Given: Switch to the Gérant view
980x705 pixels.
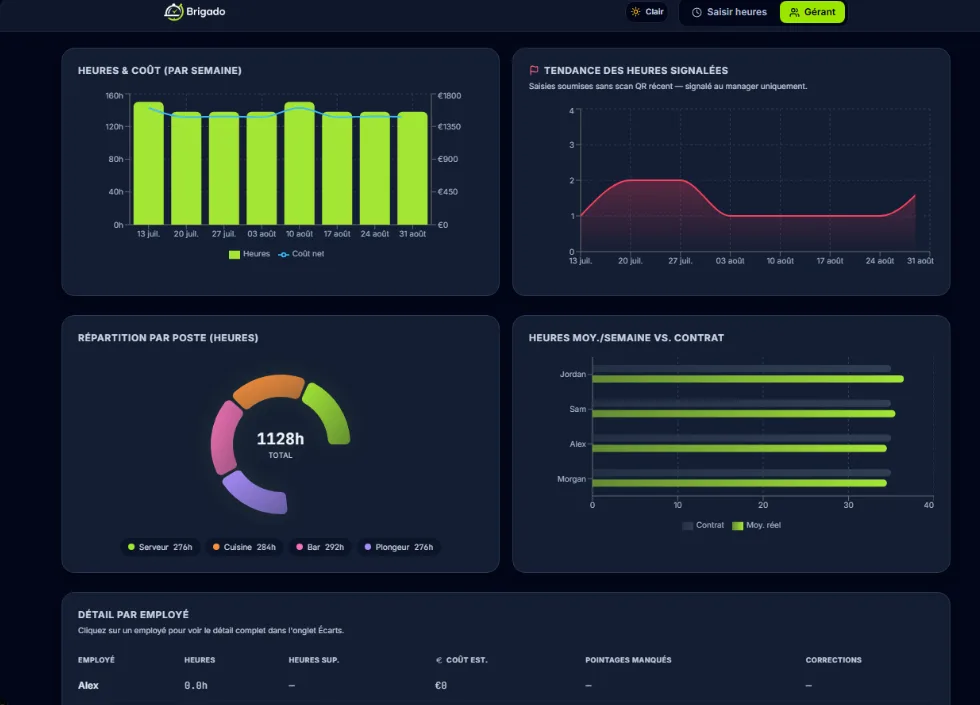Looking at the screenshot, I should tap(812, 12).
